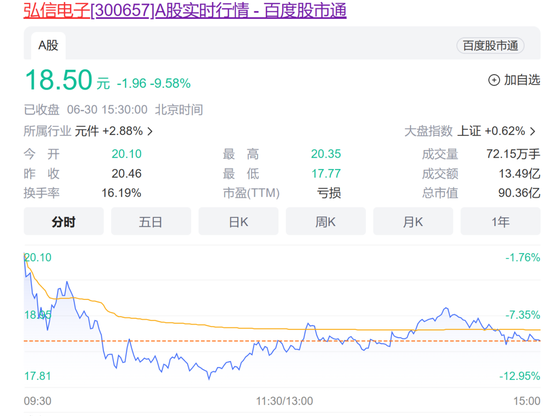Switch to the 分时 chart tab
This screenshot has width=550, height=416.
point(63,221)
